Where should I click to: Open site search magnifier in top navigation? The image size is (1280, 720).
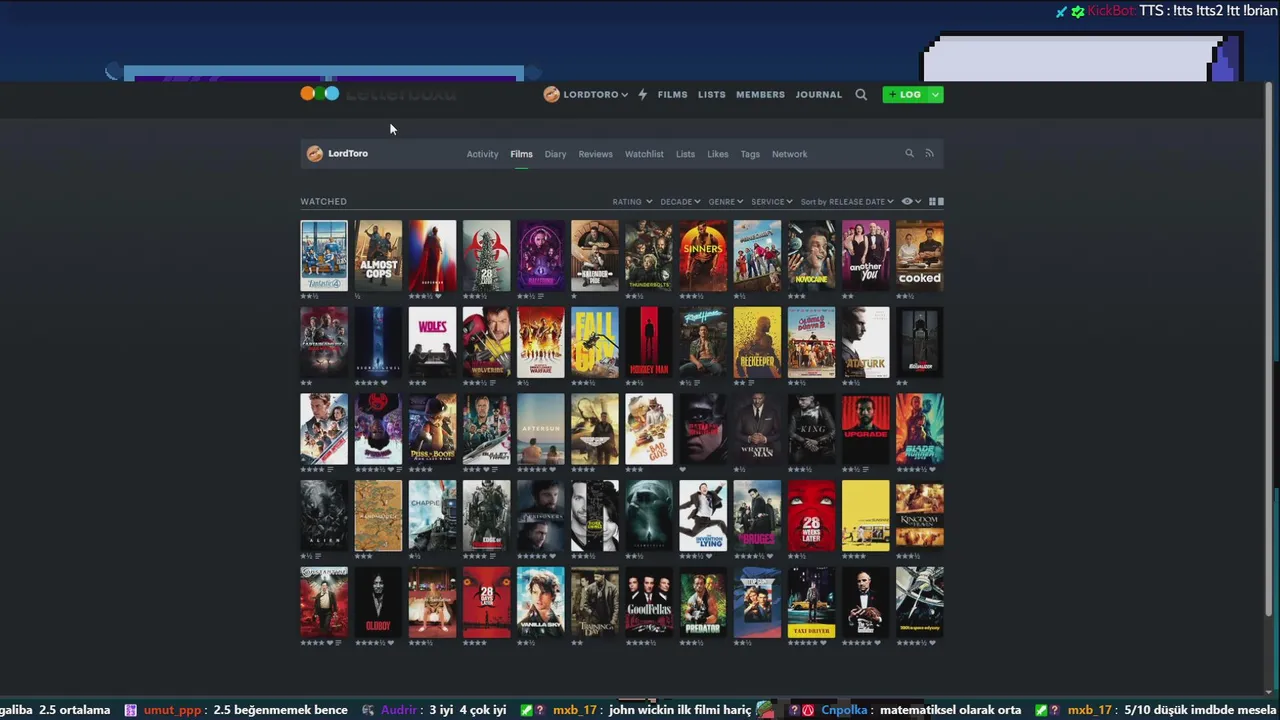[x=861, y=94]
